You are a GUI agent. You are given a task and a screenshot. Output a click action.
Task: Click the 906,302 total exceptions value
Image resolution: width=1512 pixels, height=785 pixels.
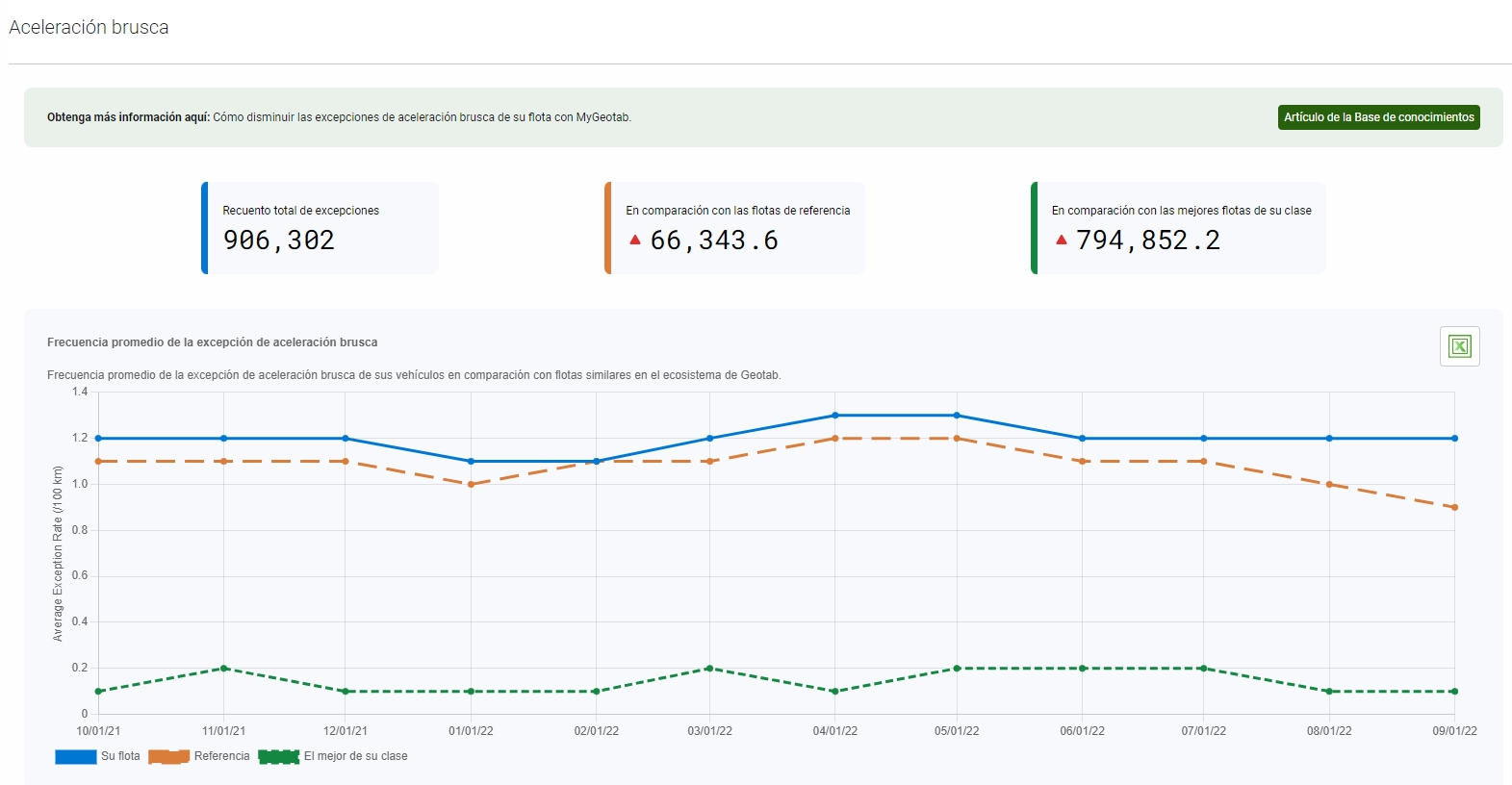coord(279,241)
